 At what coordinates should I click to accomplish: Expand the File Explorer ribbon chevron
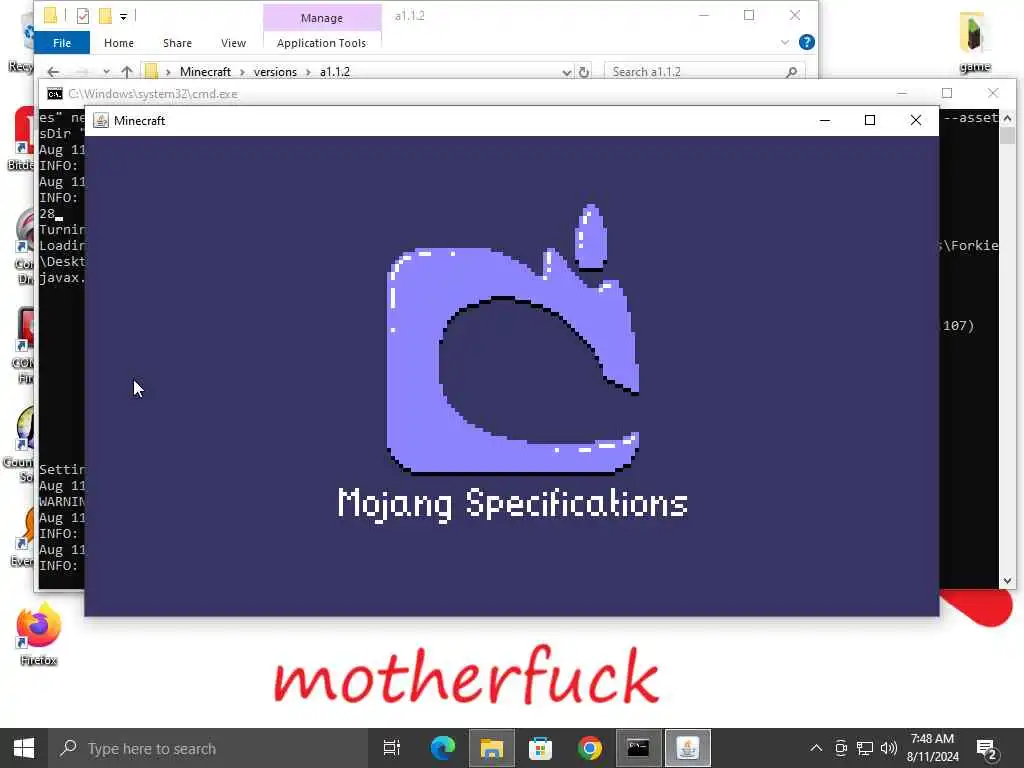[784, 42]
